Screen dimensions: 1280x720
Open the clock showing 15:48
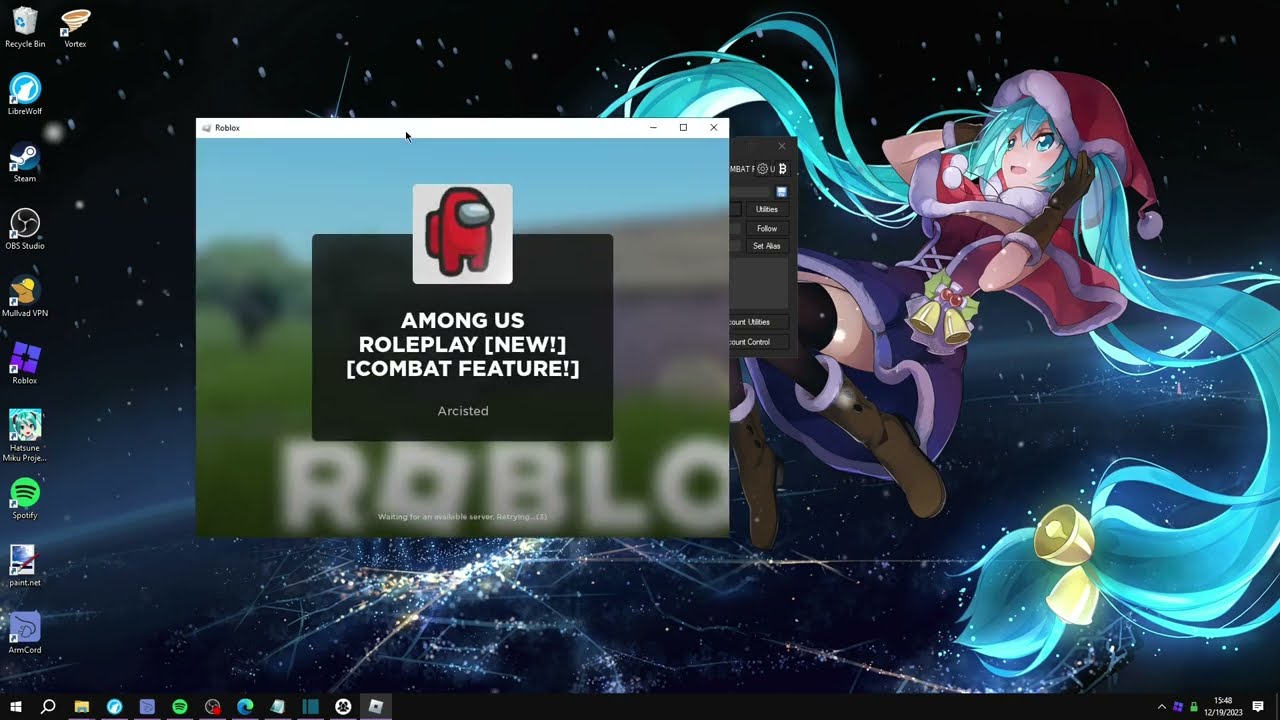coord(1225,707)
